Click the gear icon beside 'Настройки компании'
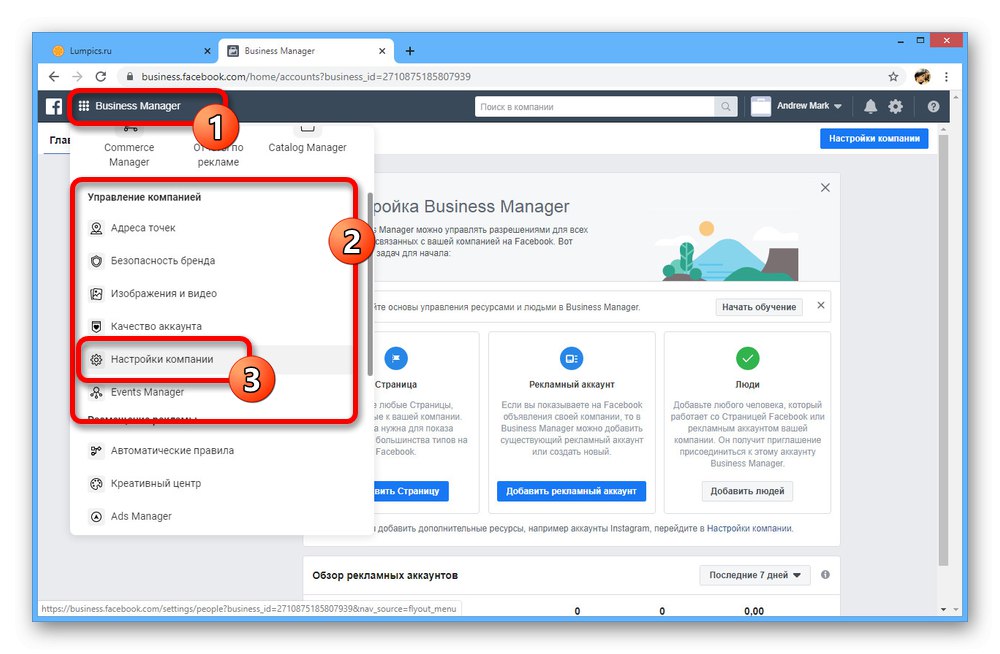This screenshot has height=654, width=1000. coord(96,359)
